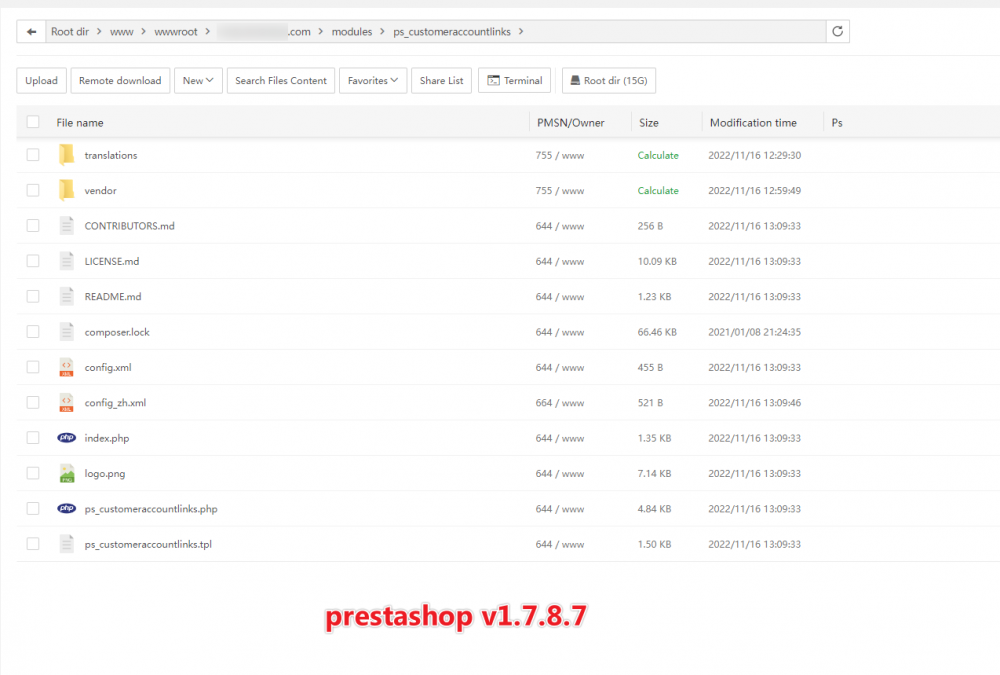Tick the checkbox beside composer.lock
The height and width of the screenshot is (675, 1000).
32,331
